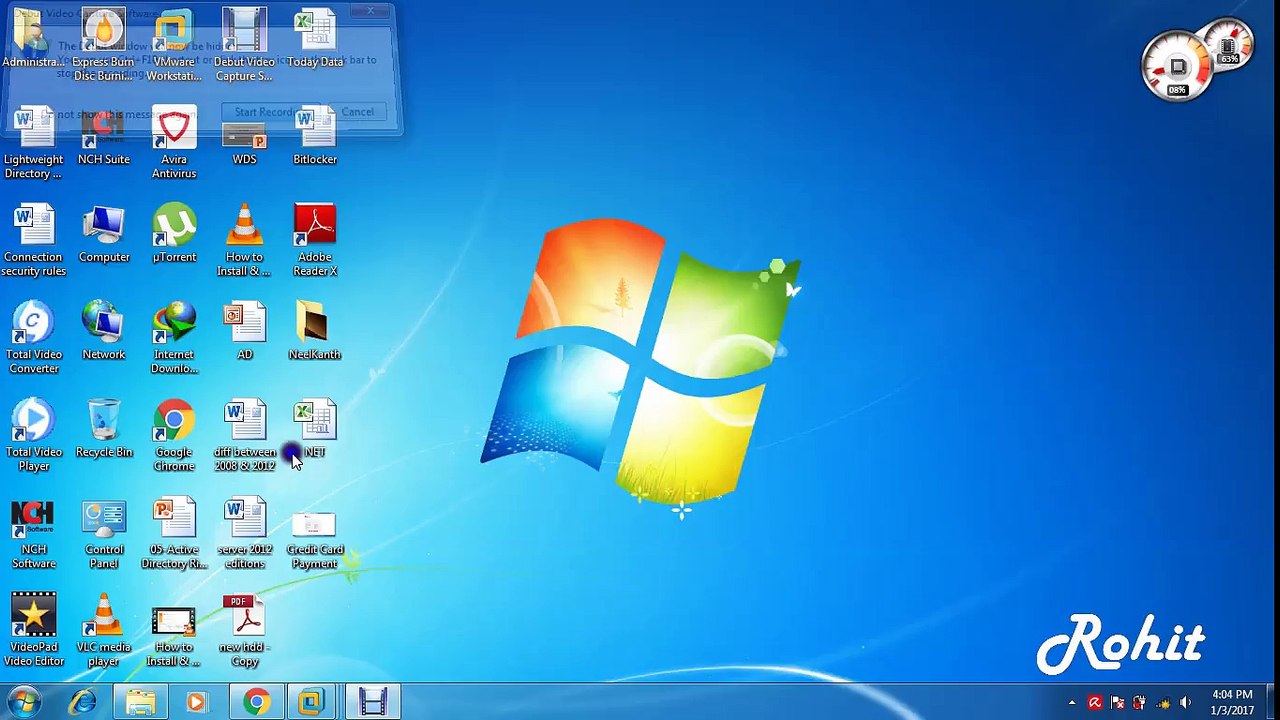Switch to VMware Workstation on the taskbar
Screen dimensions: 1280x720
(x=312, y=703)
